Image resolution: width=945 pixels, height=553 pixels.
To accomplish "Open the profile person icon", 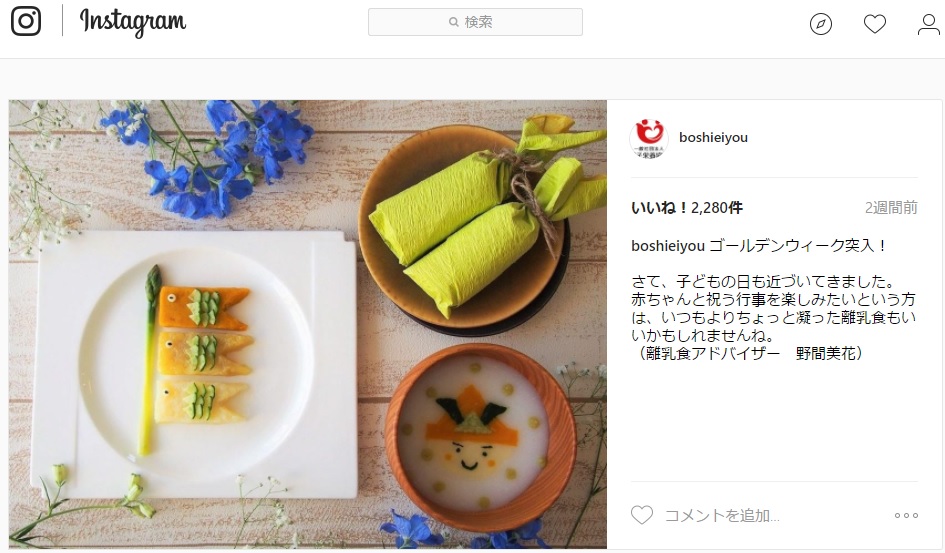I will pyautogui.click(x=929, y=24).
